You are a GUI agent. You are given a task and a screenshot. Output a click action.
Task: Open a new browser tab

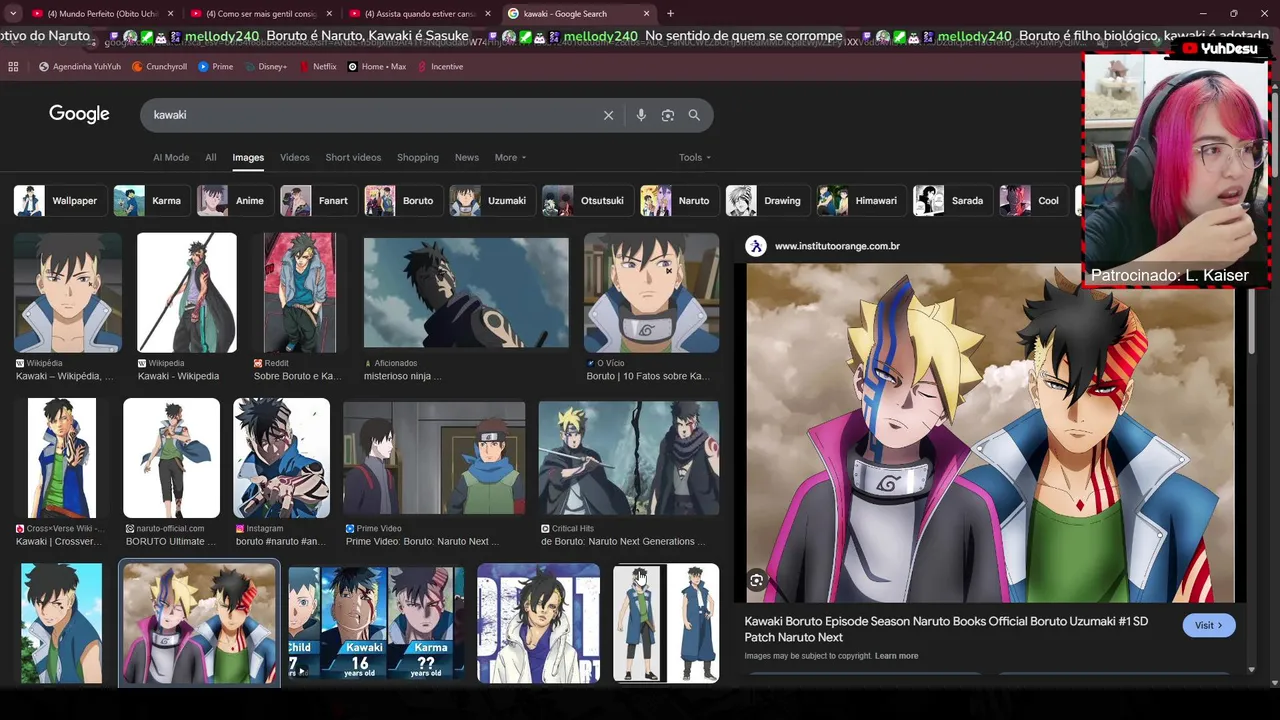[x=670, y=14]
